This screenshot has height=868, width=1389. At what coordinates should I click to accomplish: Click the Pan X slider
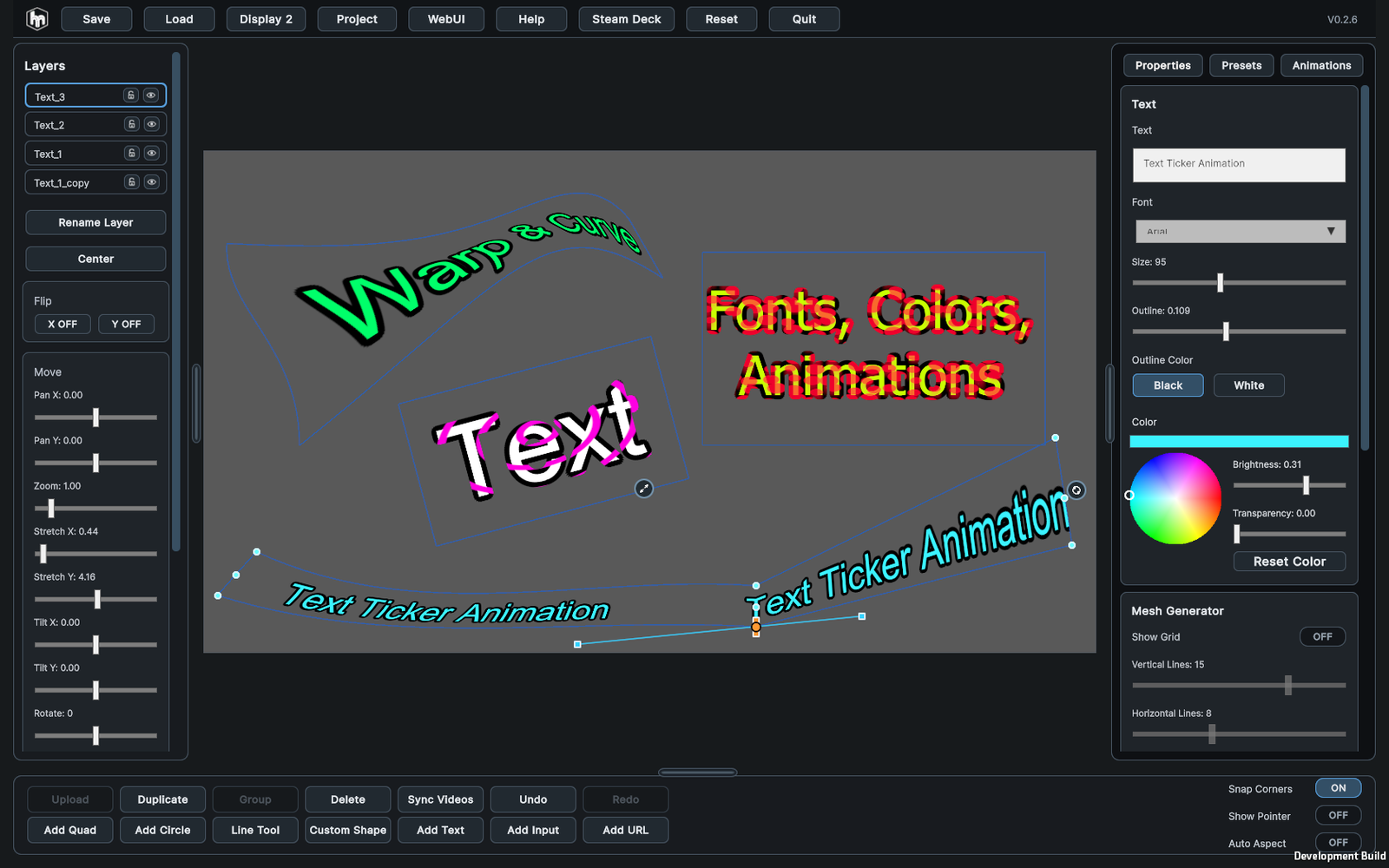tap(95, 418)
